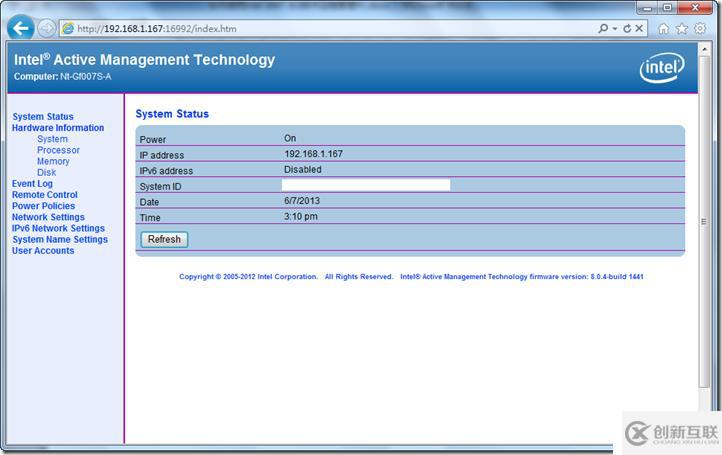Open Event Log in the sidebar
This screenshot has height=455, width=722.
[x=32, y=183]
